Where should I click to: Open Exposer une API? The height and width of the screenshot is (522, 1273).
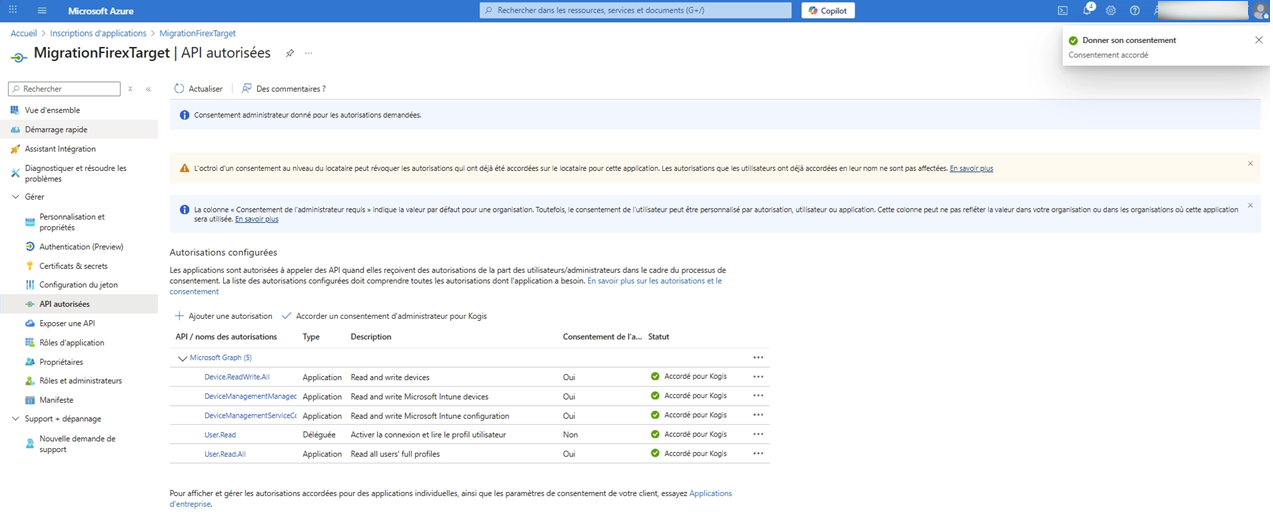67,324
